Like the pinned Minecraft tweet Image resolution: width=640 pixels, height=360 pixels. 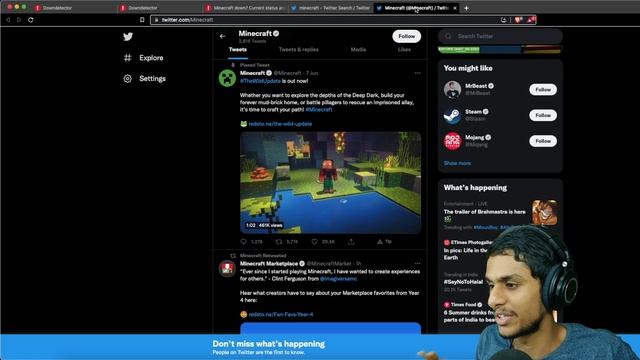[315, 242]
